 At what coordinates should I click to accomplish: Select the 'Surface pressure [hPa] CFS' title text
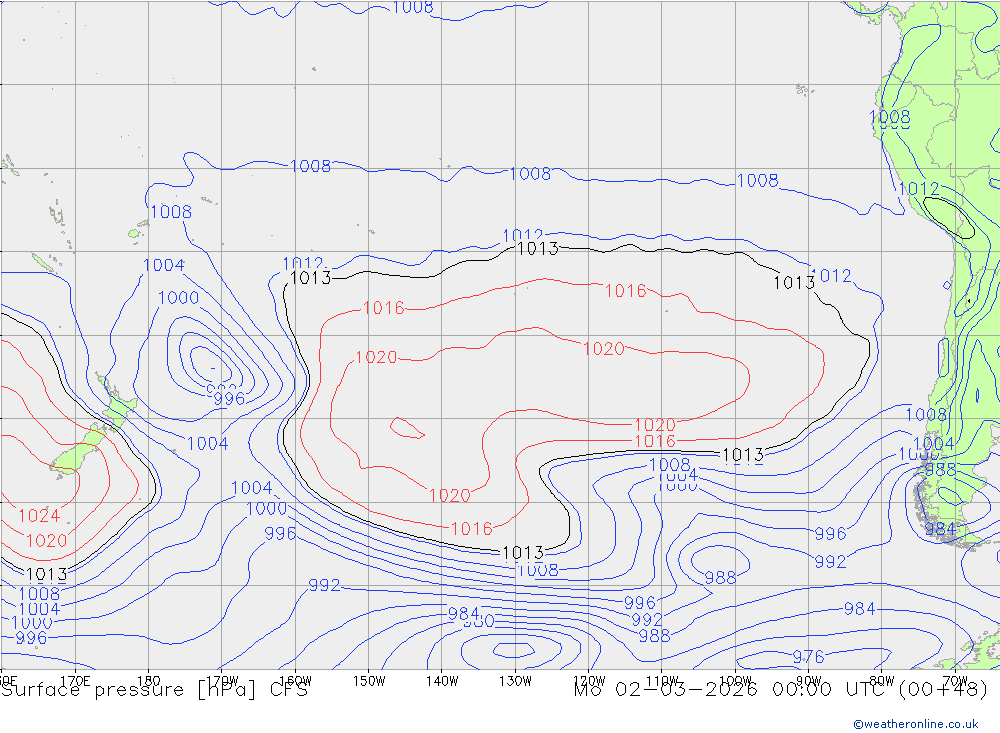click(154, 690)
